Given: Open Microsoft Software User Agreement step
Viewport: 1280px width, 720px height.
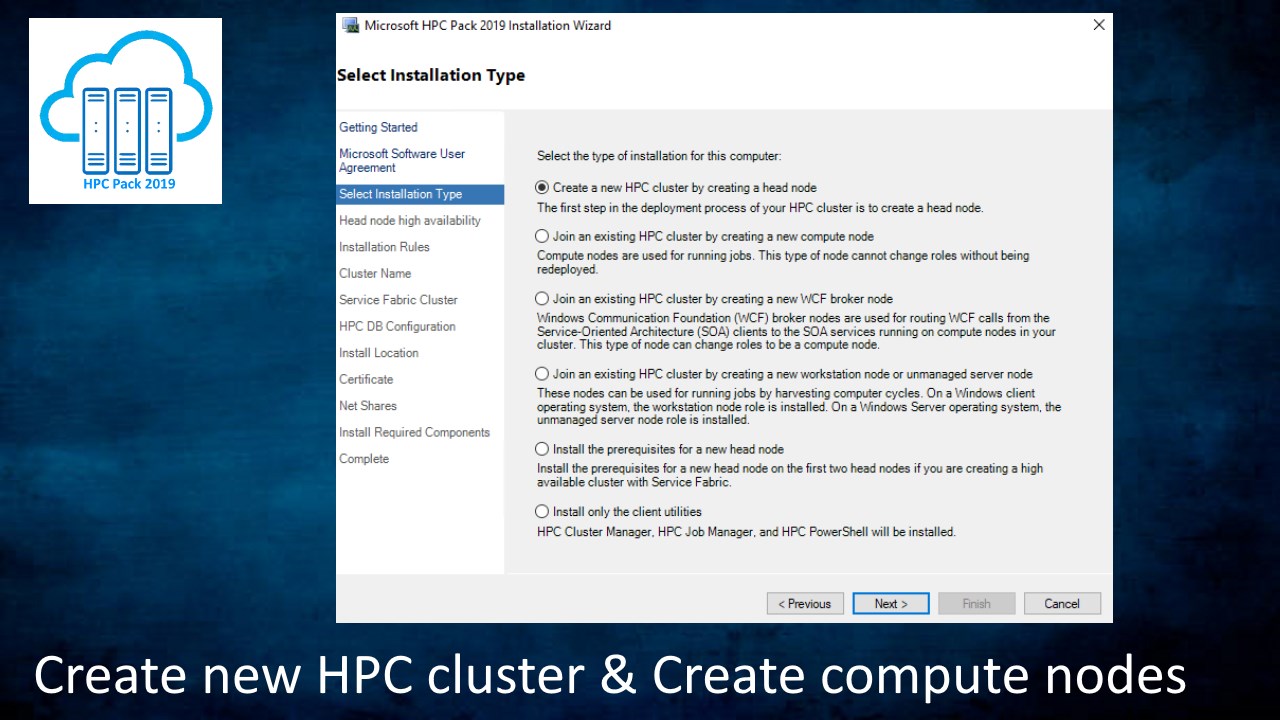Looking at the screenshot, I should [402, 161].
